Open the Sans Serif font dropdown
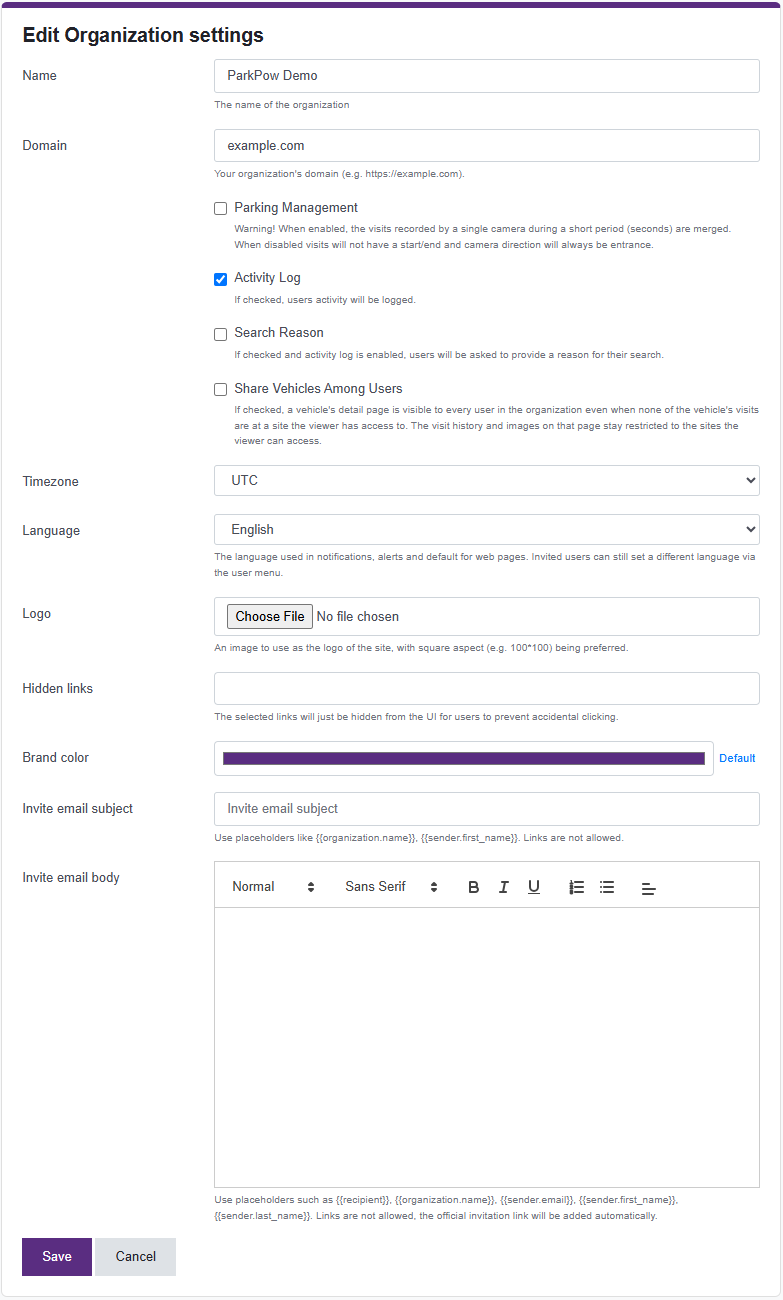 coord(391,887)
